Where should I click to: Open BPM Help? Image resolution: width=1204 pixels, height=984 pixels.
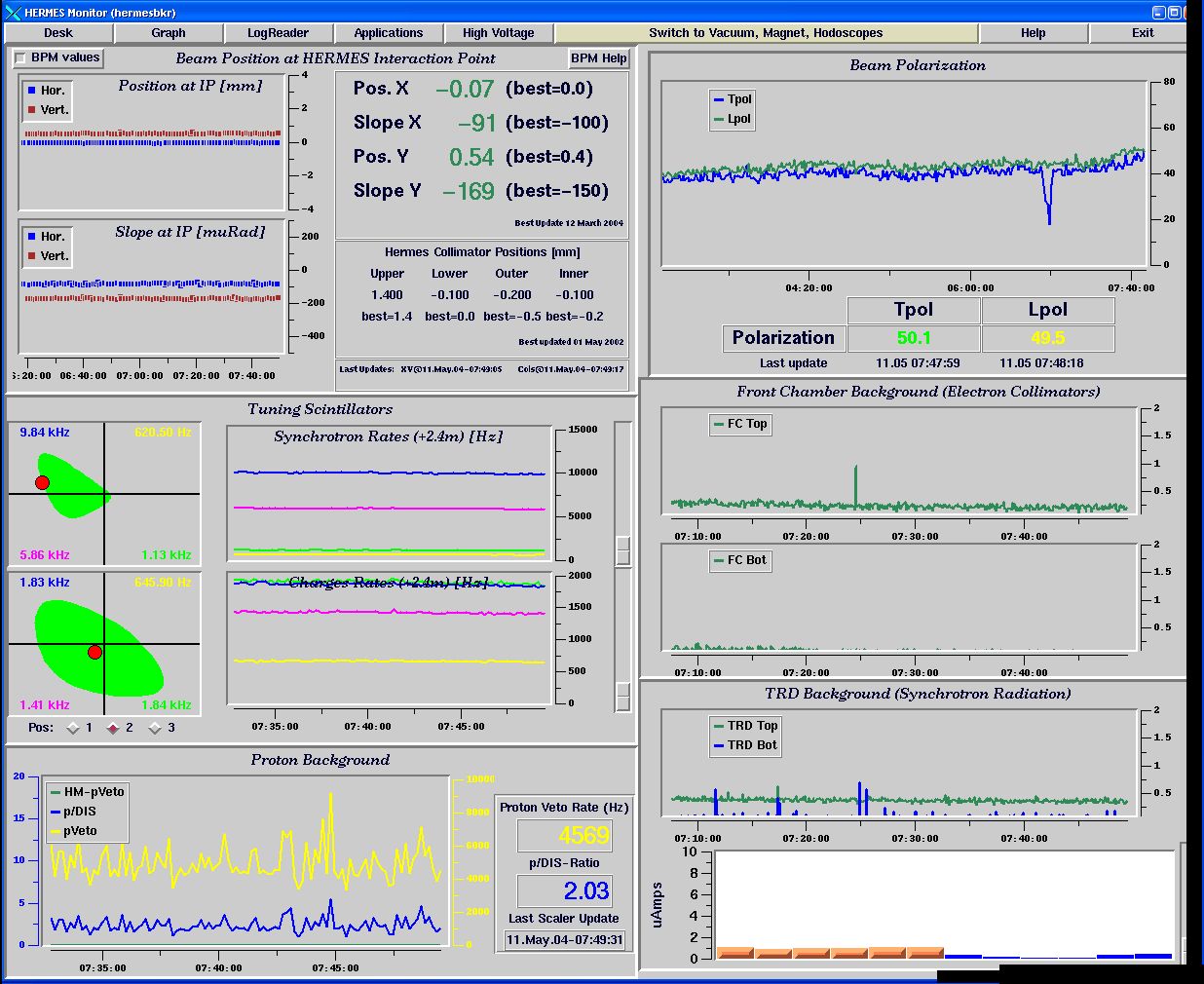tap(598, 58)
